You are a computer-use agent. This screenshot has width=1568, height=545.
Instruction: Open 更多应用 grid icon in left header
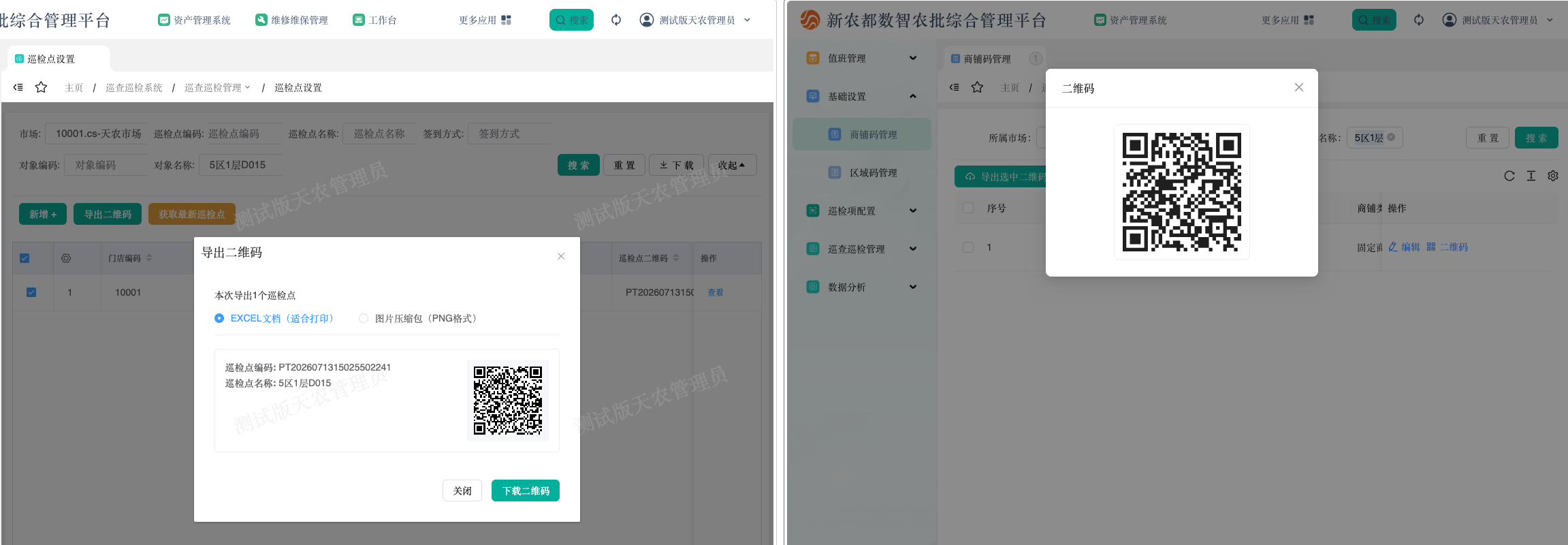[506, 20]
